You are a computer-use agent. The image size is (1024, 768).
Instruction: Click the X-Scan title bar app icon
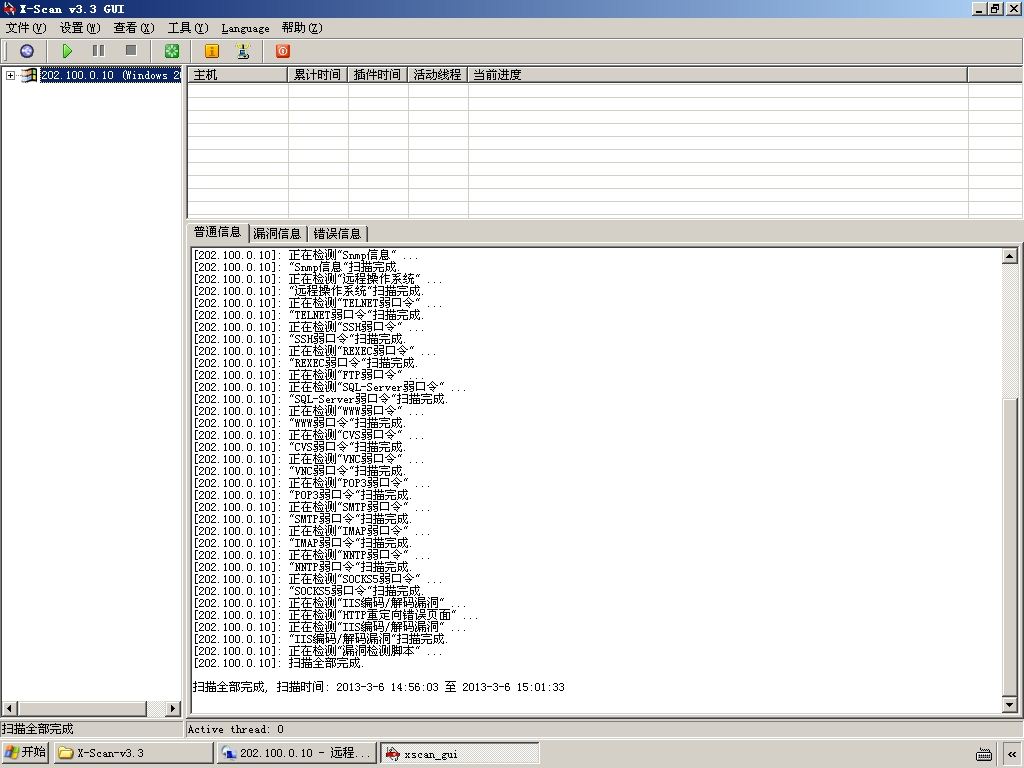(8, 8)
